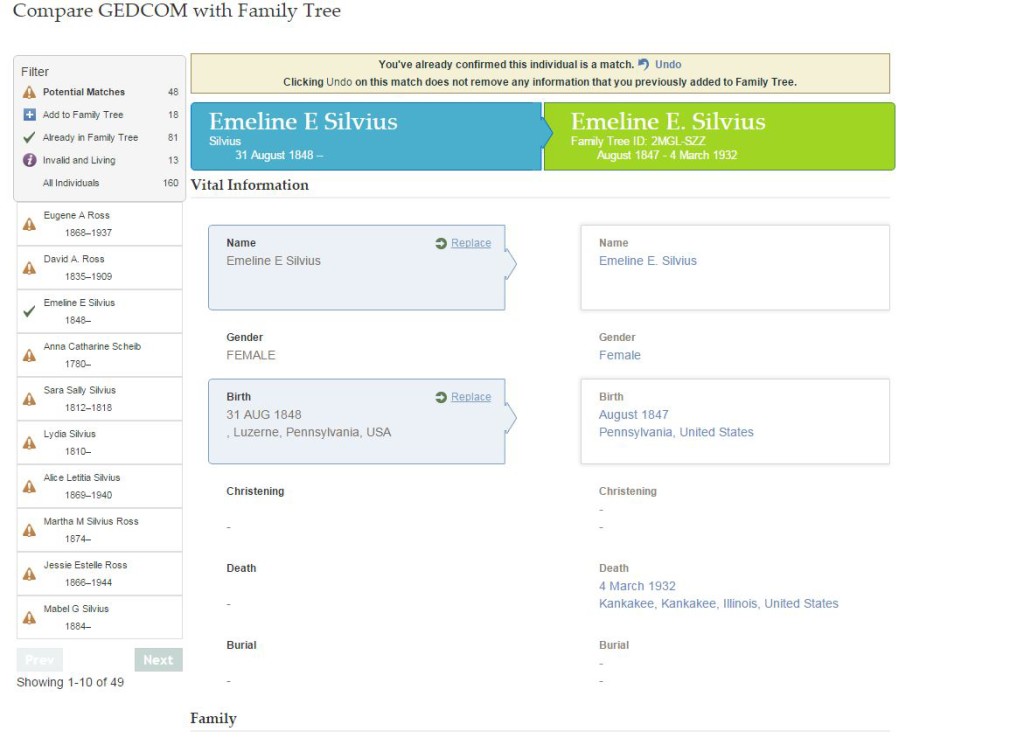The image size is (1024, 752).
Task: Select Mabel G Silvius in the list
Action: tap(99, 618)
